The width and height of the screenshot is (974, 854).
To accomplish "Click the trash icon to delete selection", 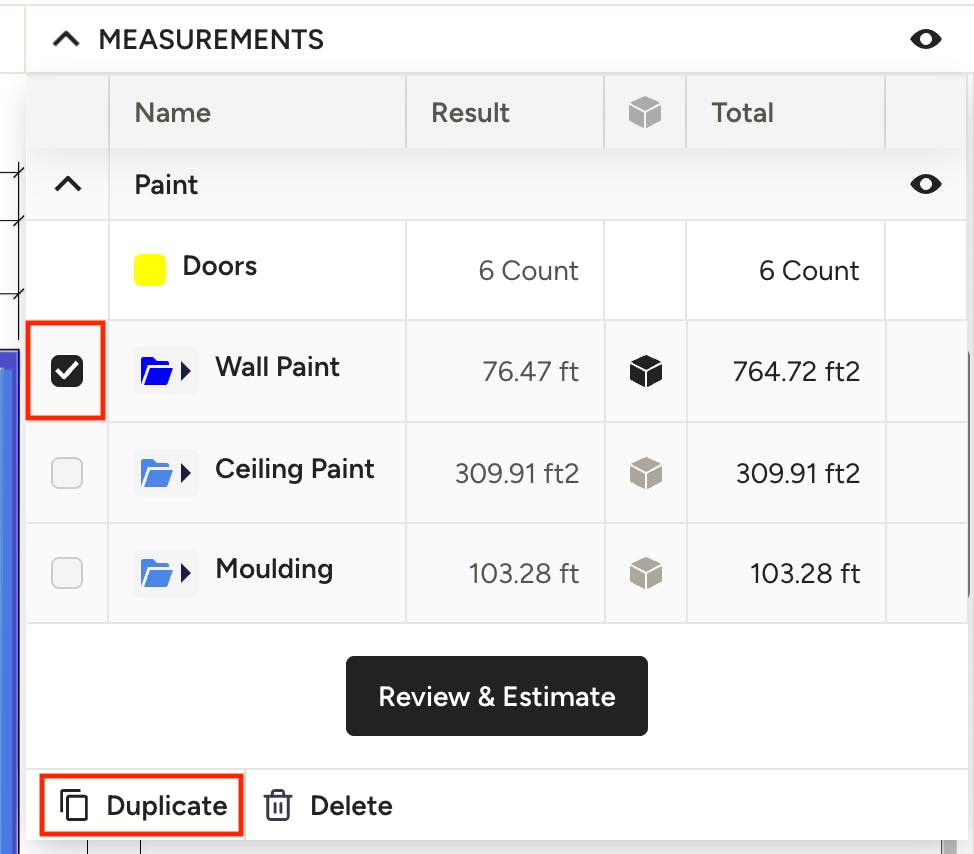I will click(x=278, y=806).
